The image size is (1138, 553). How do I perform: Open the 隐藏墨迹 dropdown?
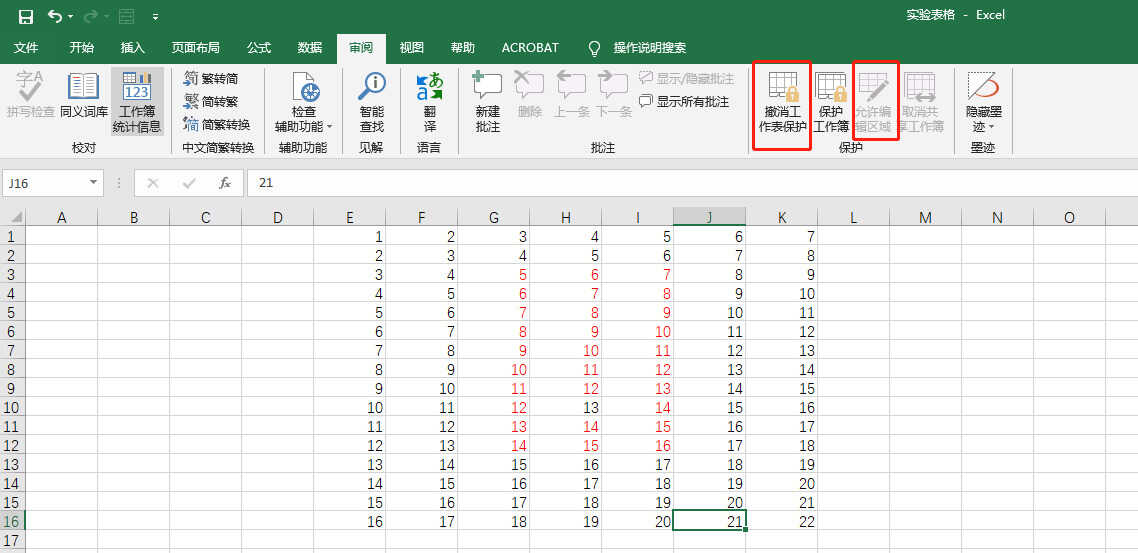983,102
